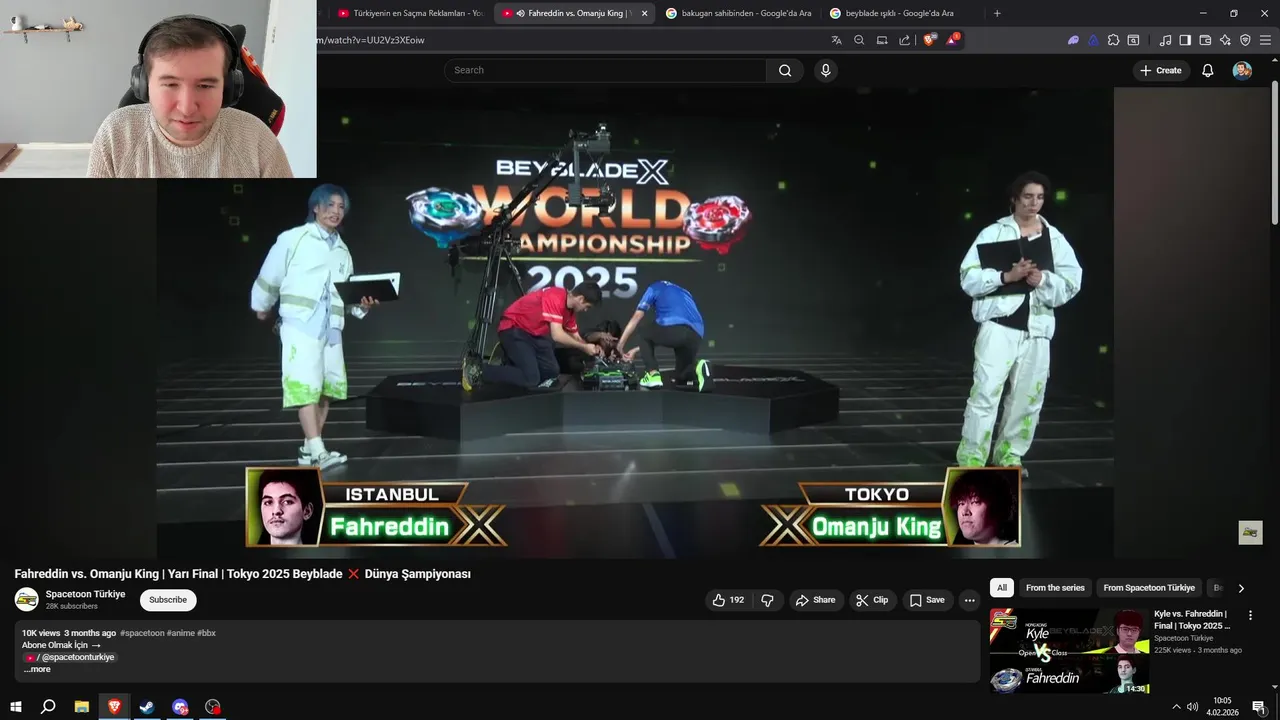1280x720 pixels.
Task: Focus the YouTube search box
Action: click(x=605, y=70)
